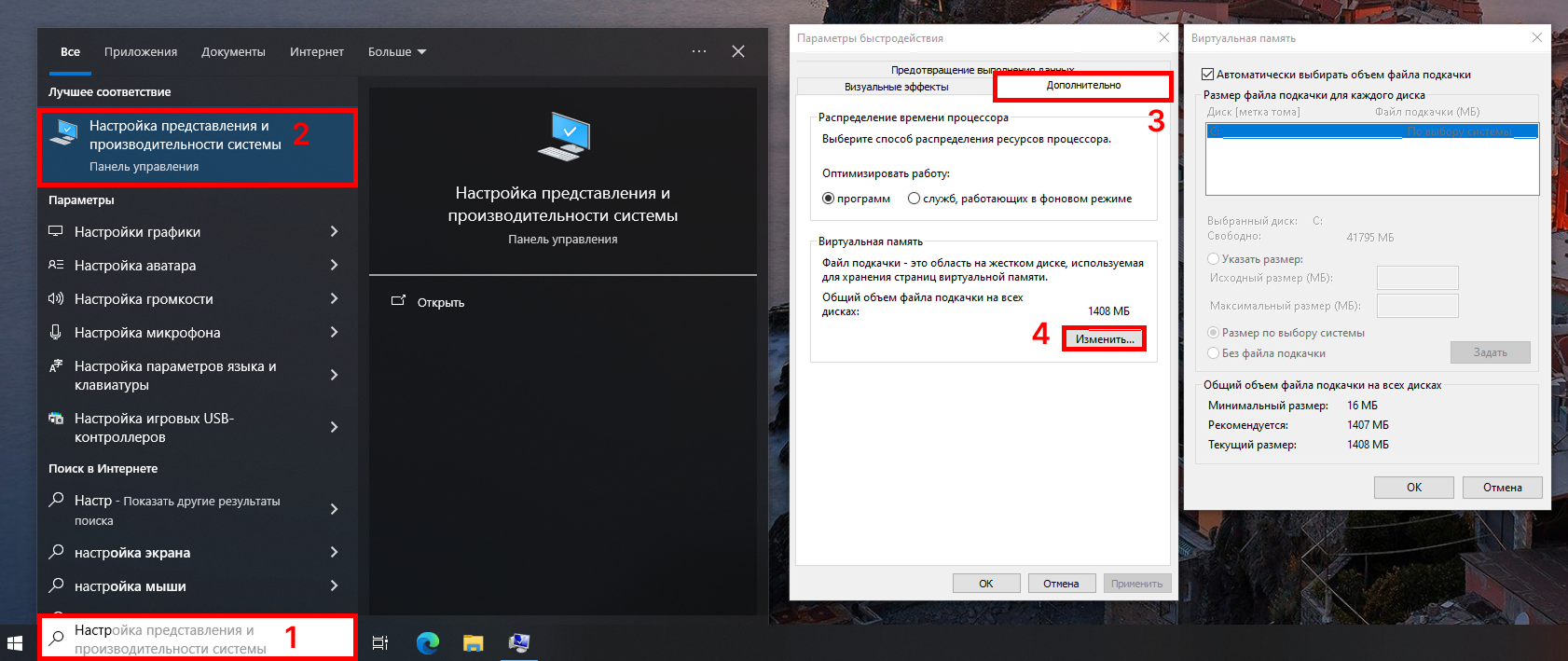Image resolution: width=1568 pixels, height=661 pixels.
Task: Toggle automatic paging file size checkbox
Action: point(1208,75)
